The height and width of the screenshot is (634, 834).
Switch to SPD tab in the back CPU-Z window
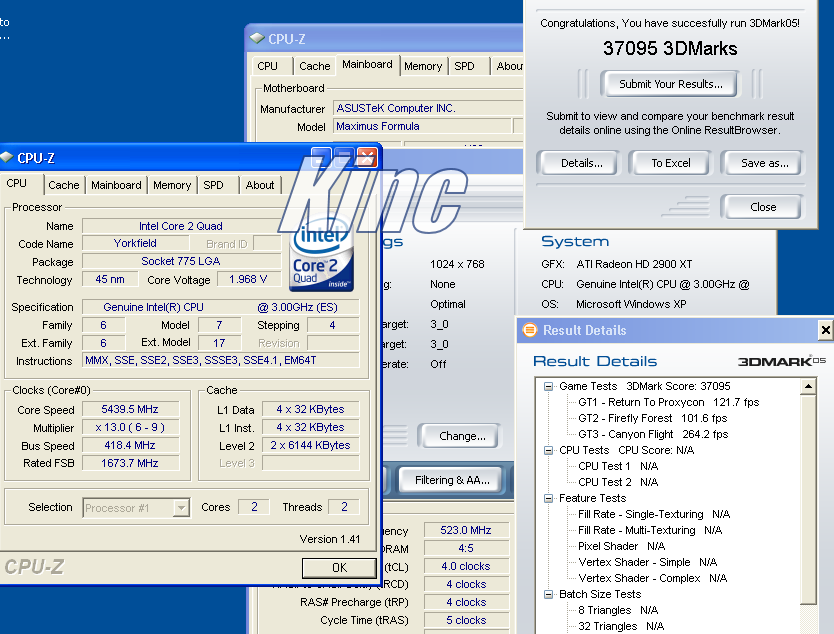coord(464,66)
